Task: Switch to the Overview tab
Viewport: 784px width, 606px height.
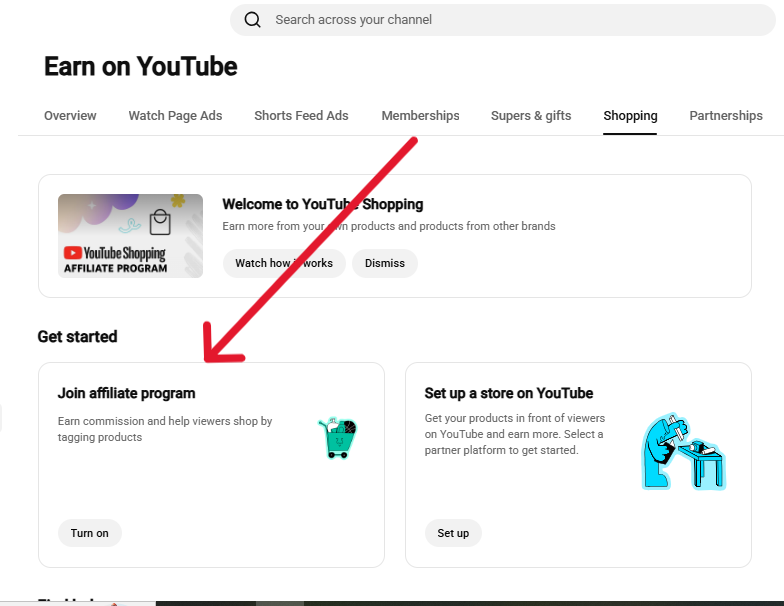Action: pos(70,116)
